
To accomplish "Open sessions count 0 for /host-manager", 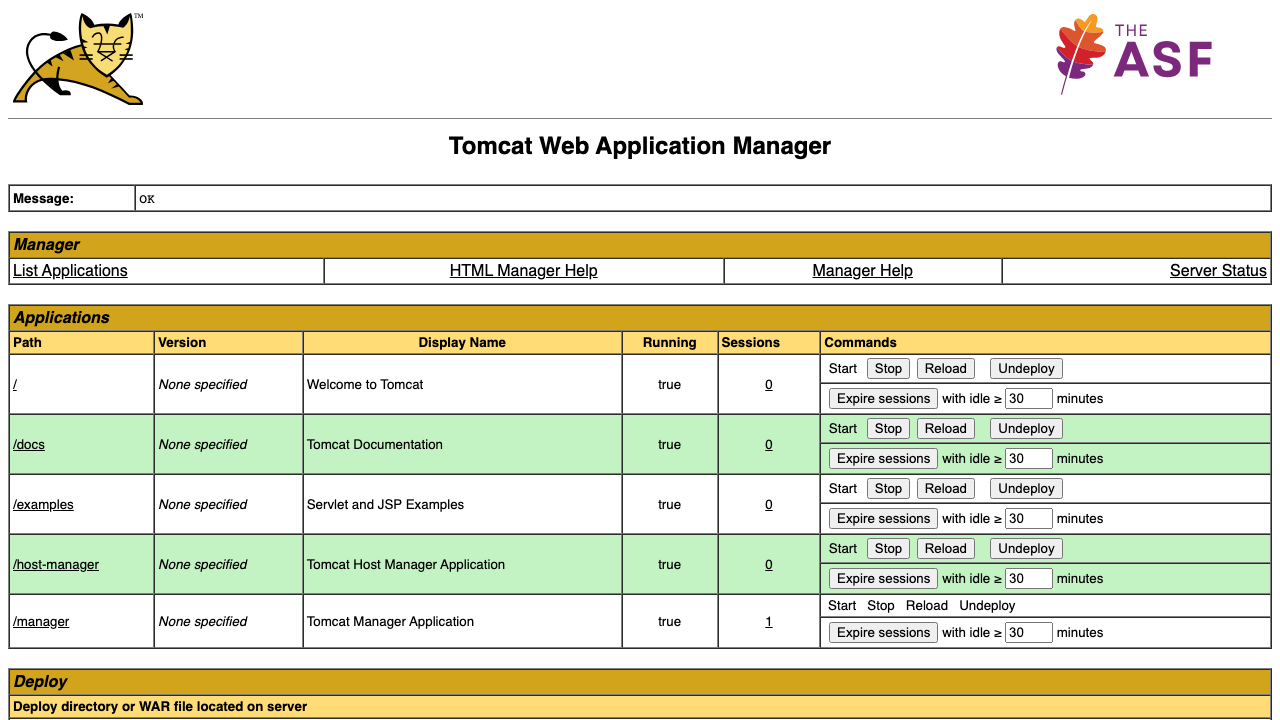I will point(769,565).
